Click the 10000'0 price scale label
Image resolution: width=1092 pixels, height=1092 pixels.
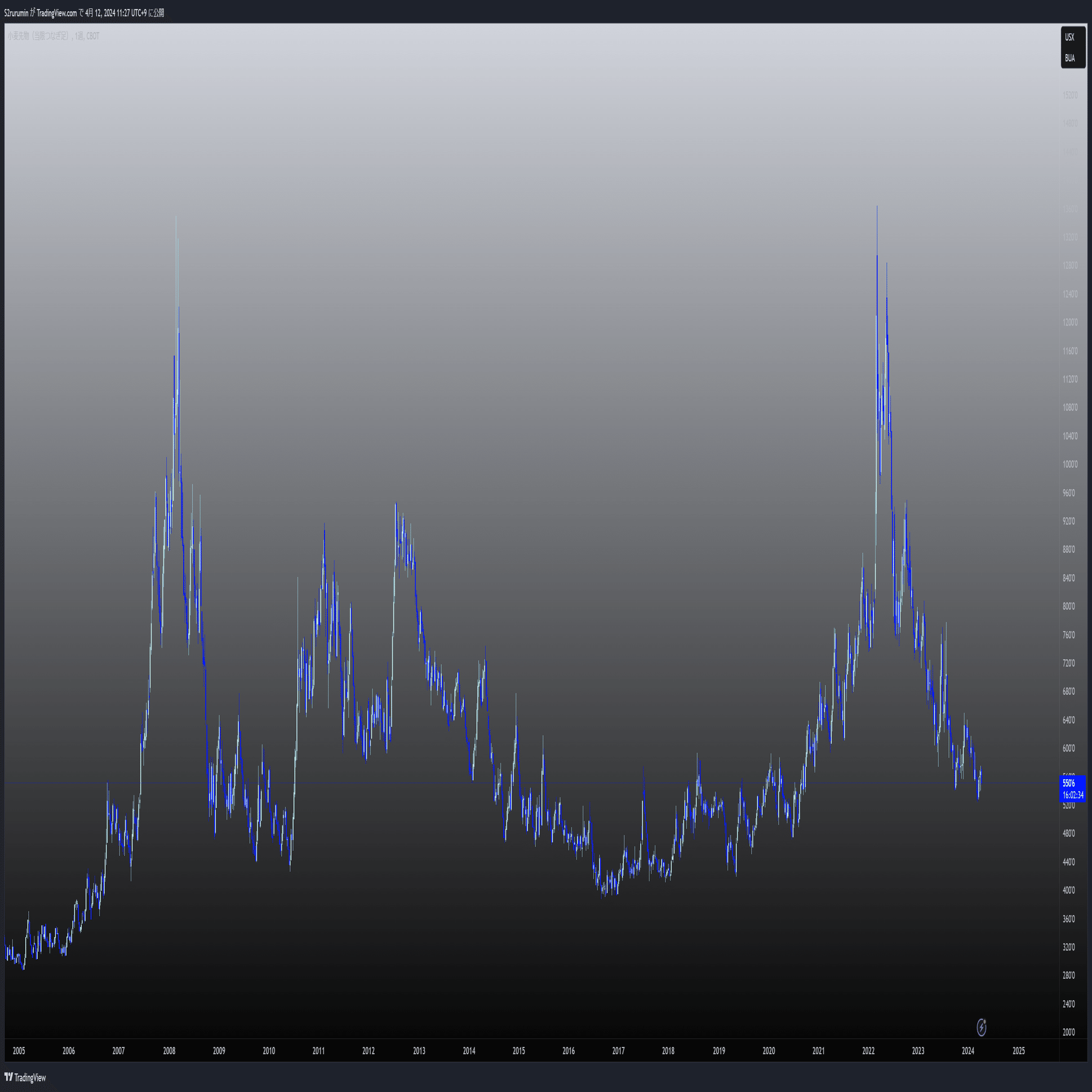tap(1070, 464)
